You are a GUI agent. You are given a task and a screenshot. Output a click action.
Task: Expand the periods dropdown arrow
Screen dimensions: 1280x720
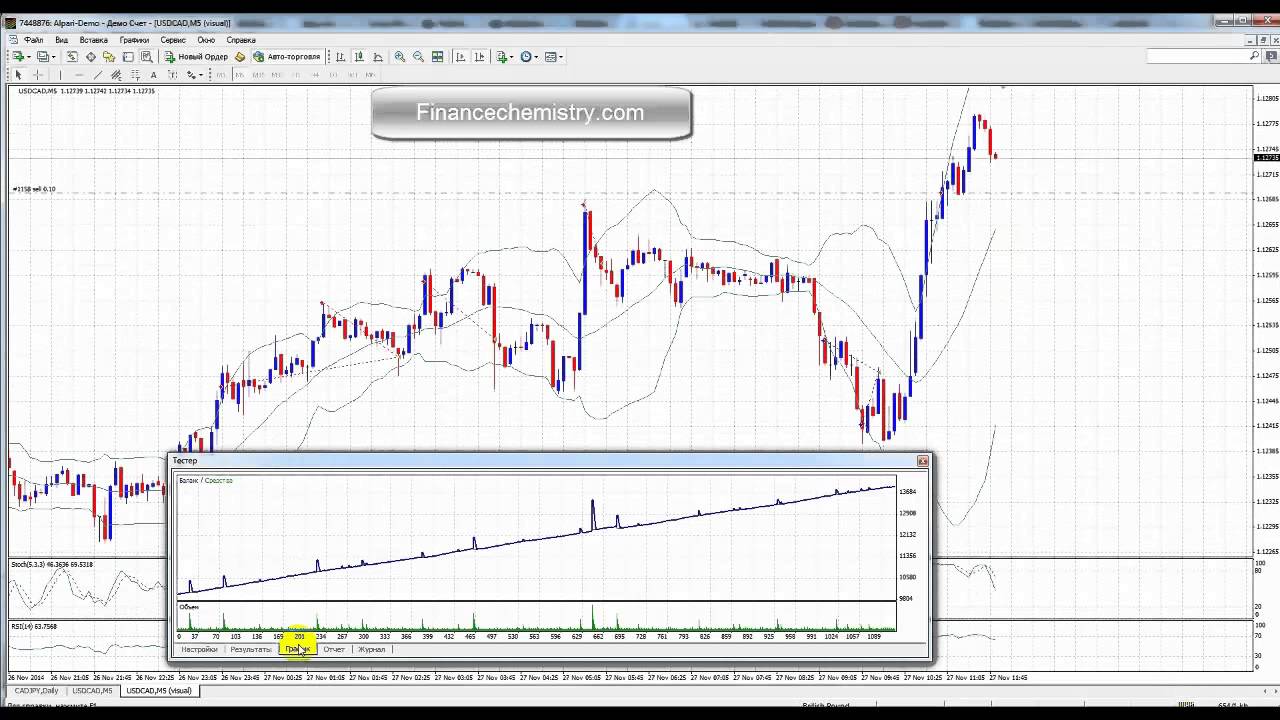click(536, 57)
